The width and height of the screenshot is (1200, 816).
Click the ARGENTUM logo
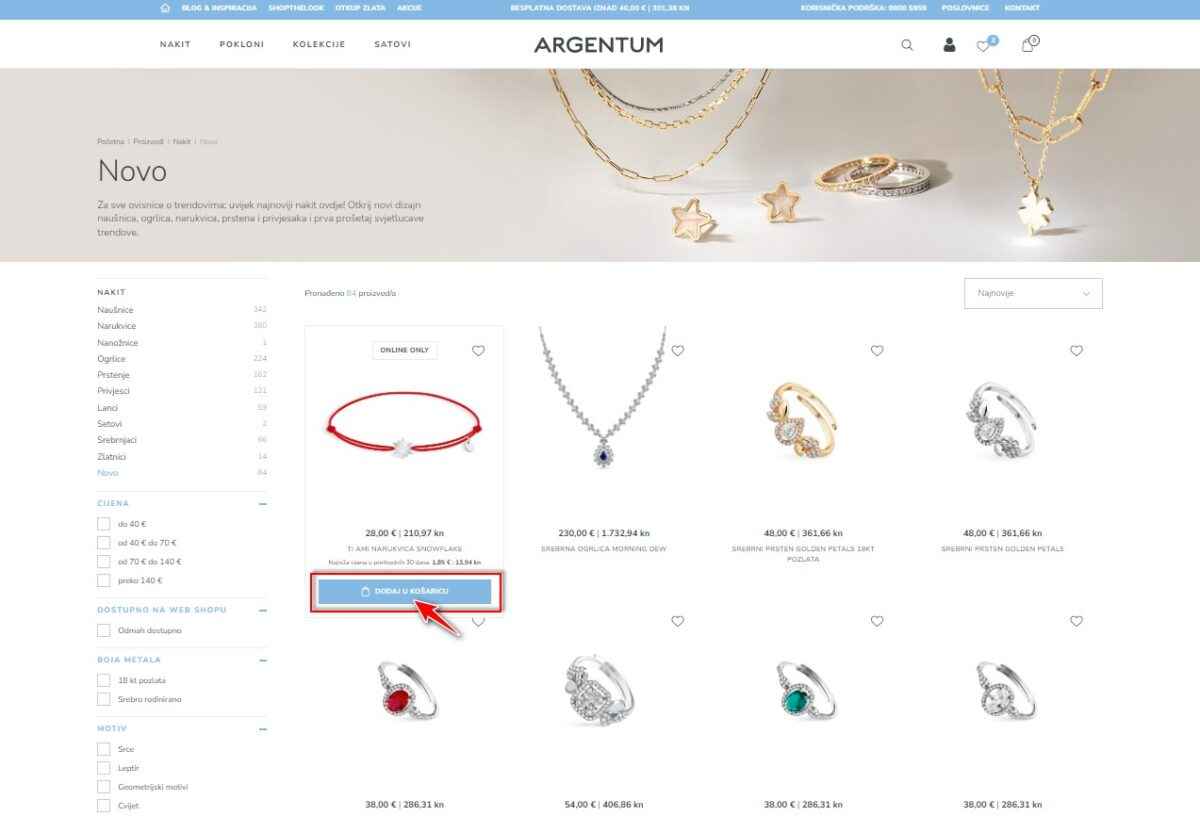[598, 45]
